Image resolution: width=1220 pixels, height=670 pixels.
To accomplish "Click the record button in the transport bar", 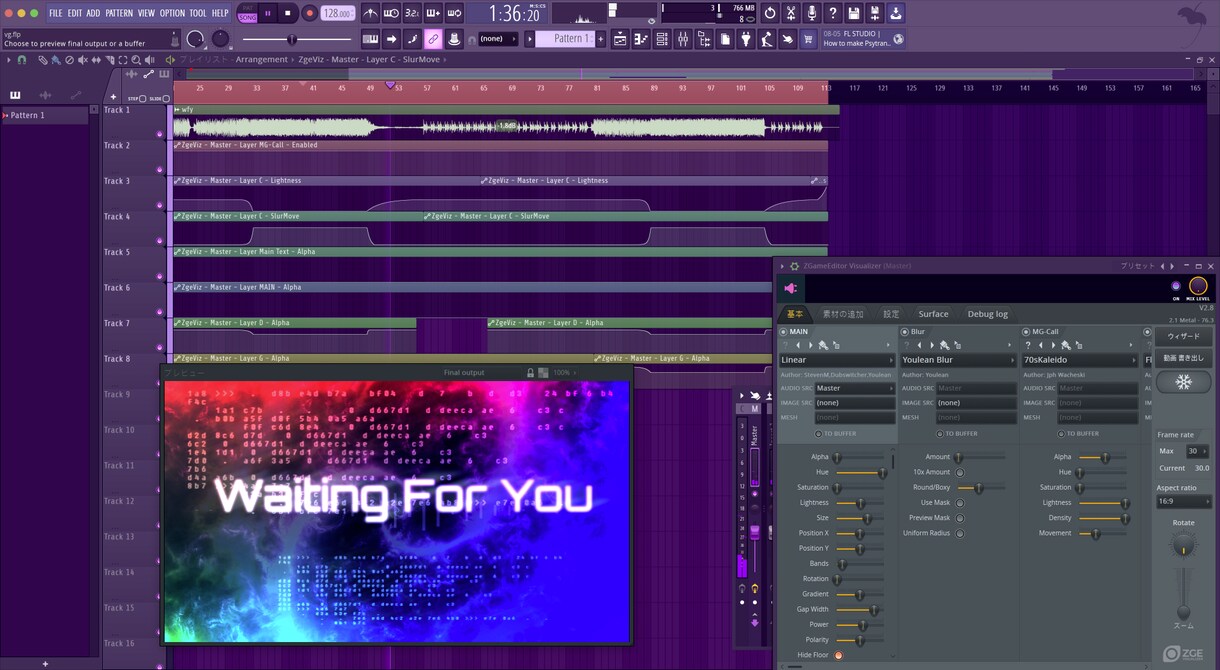I will point(309,13).
